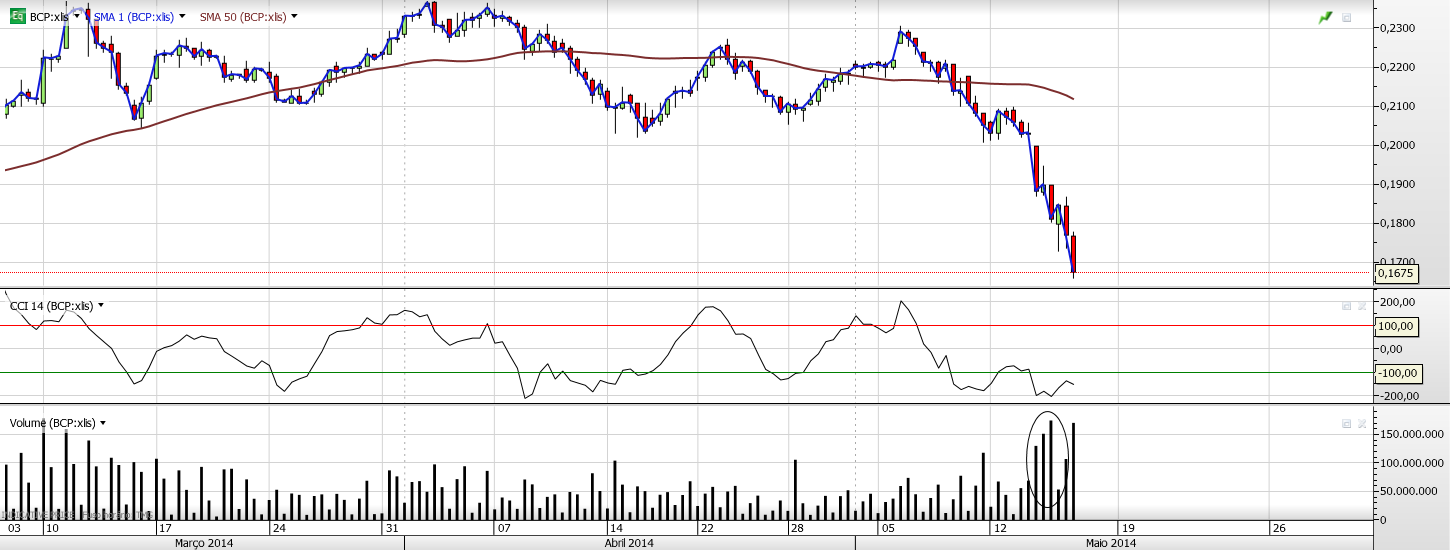The image size is (1450, 550).
Task: Select the 0,1675 current price tag
Action: point(1395,273)
